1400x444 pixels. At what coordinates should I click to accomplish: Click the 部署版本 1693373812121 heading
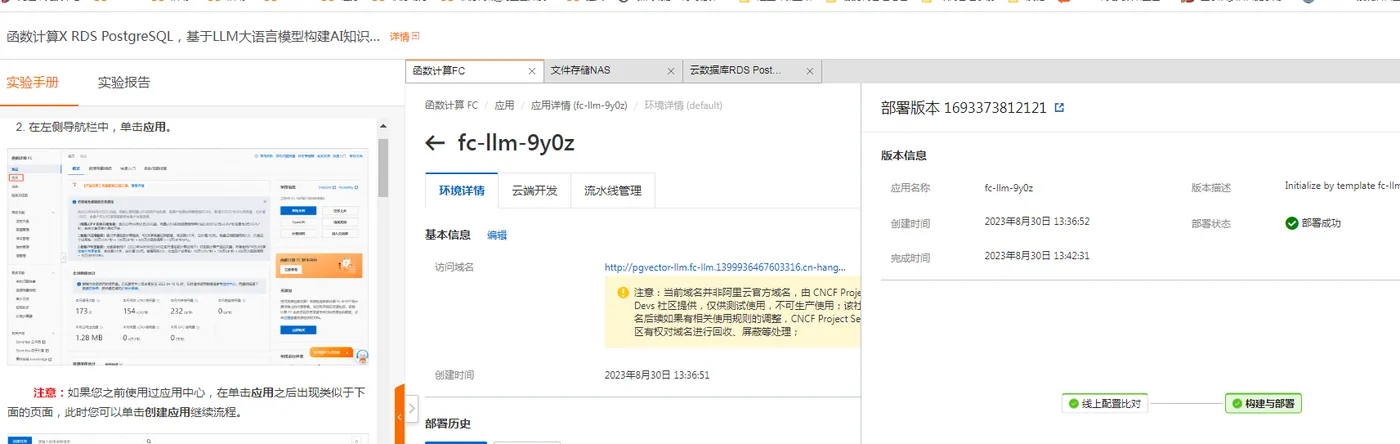[x=964, y=108]
